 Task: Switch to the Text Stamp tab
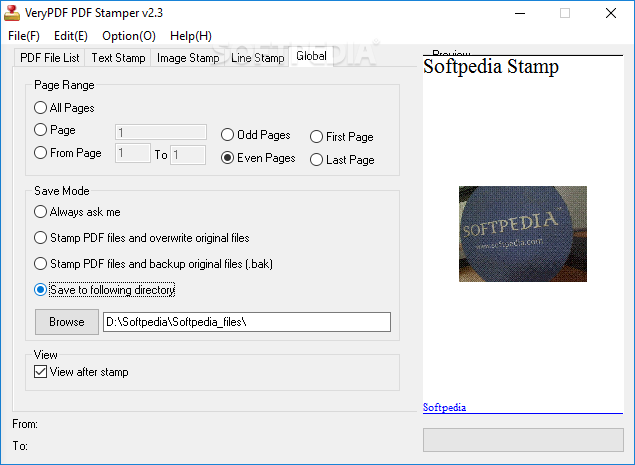point(118,58)
